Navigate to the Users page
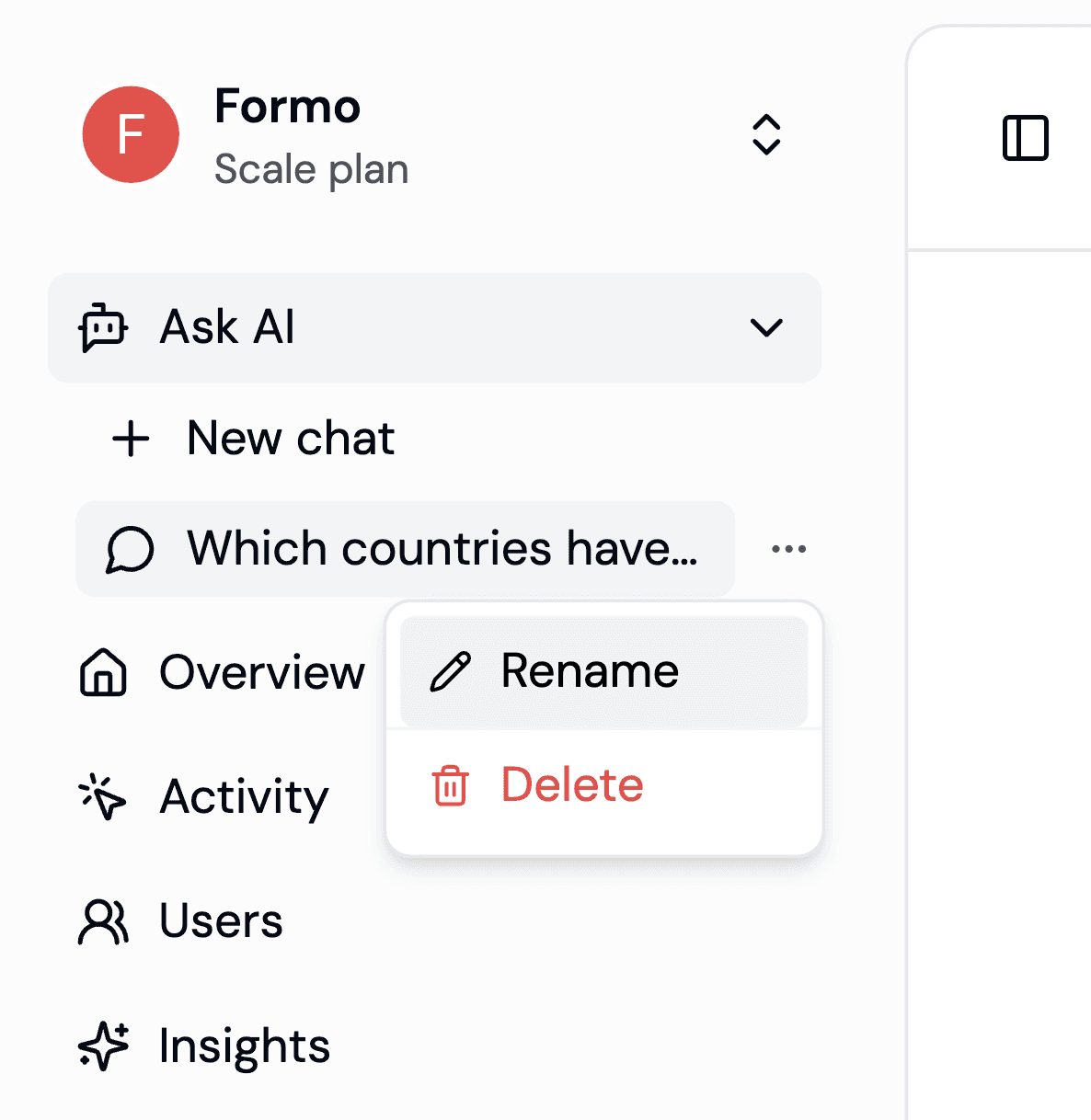 (221, 921)
